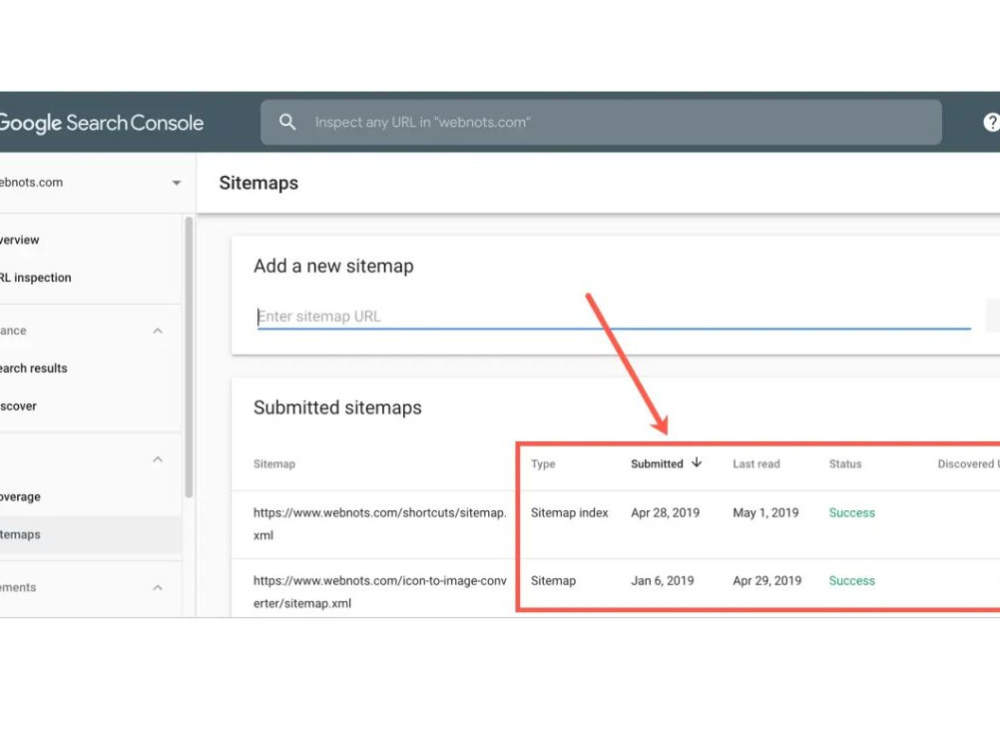Viewport: 1000px width, 750px height.
Task: Click the Submitted sitemaps heading
Action: click(337, 408)
